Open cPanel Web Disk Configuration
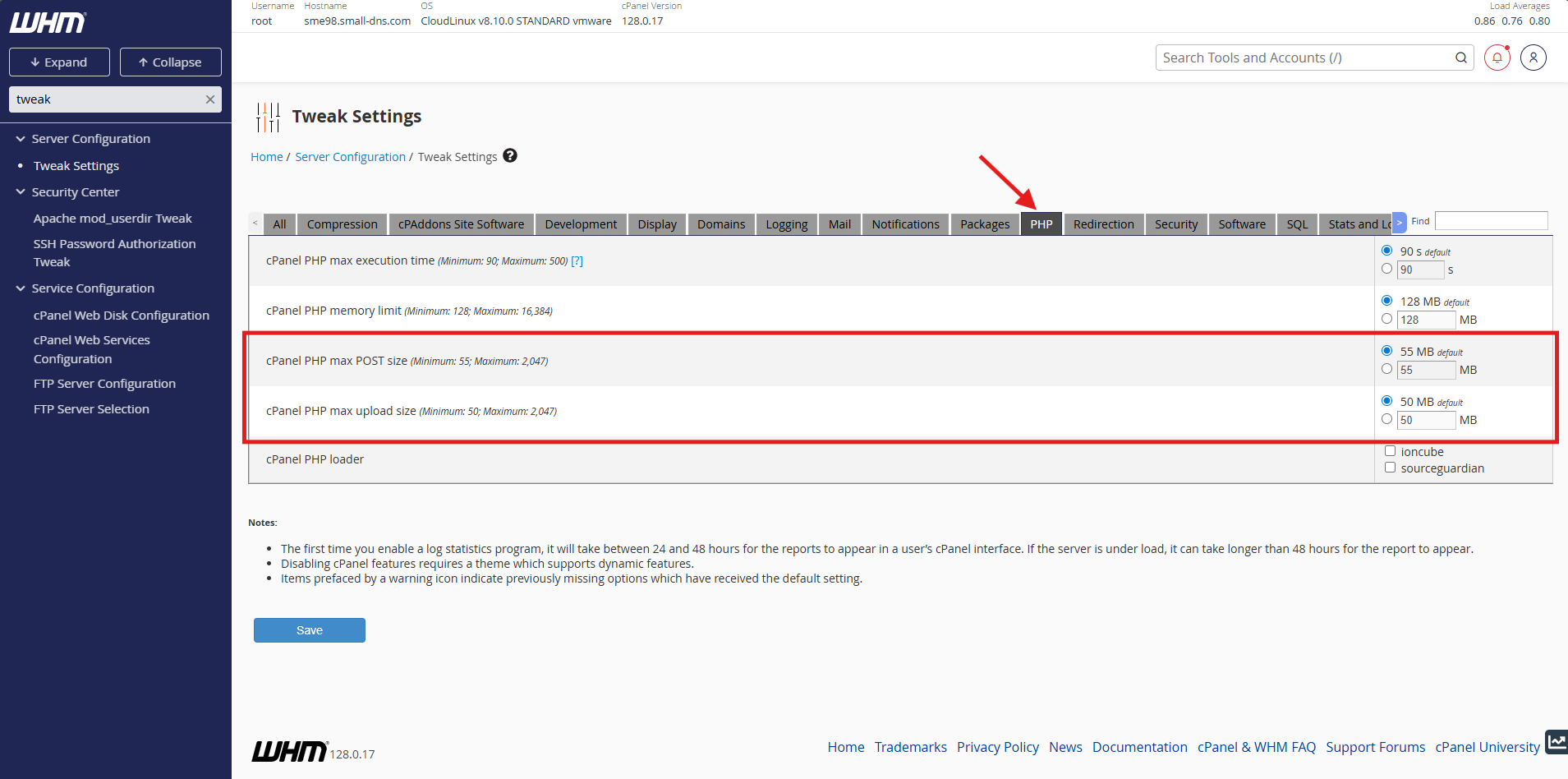 click(x=122, y=316)
